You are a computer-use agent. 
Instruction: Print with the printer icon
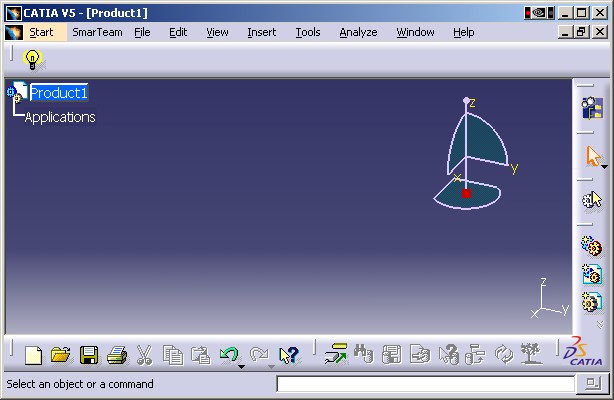pyautogui.click(x=117, y=355)
